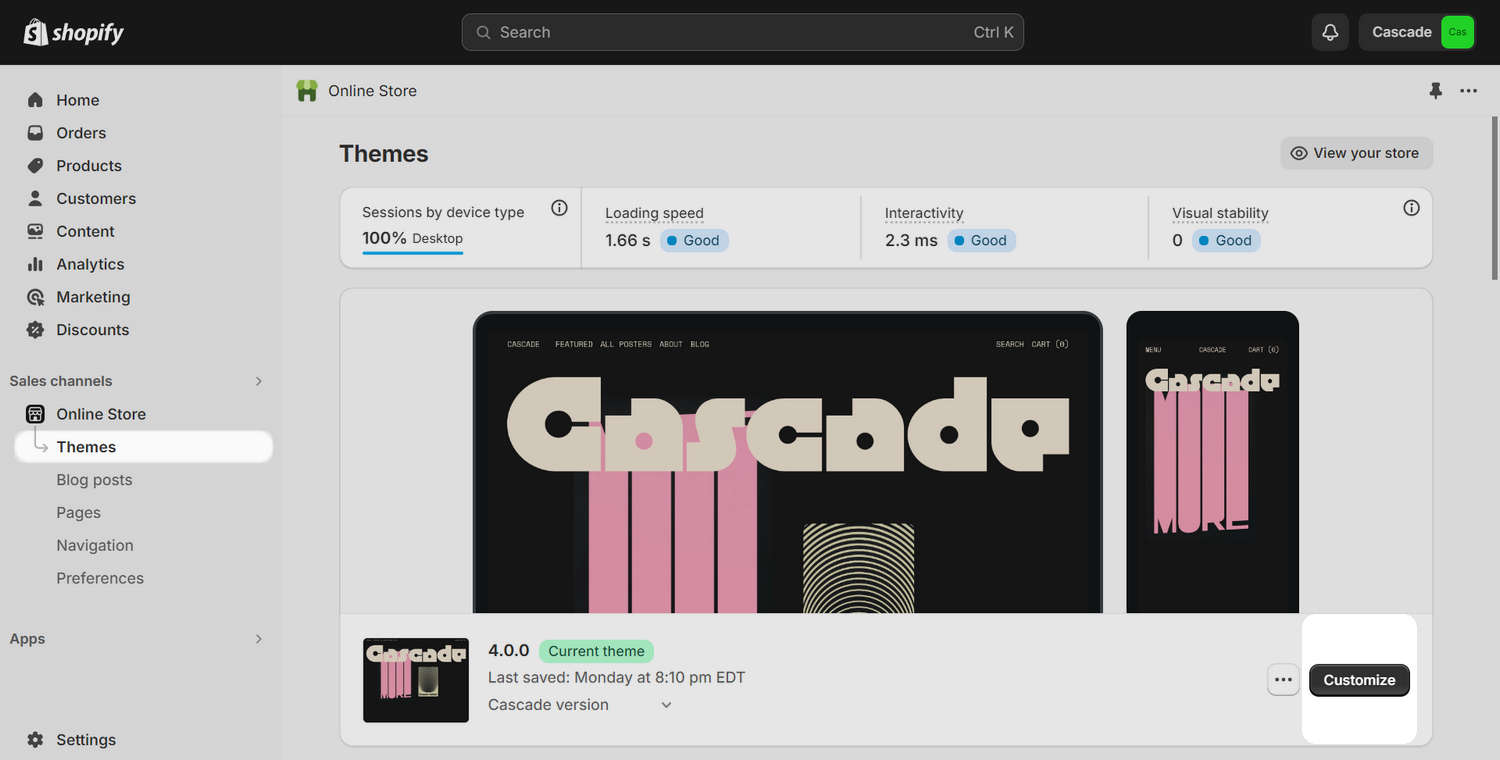Viewport: 1500px width, 760px height.
Task: Click the search magnifier icon
Action: tap(483, 32)
